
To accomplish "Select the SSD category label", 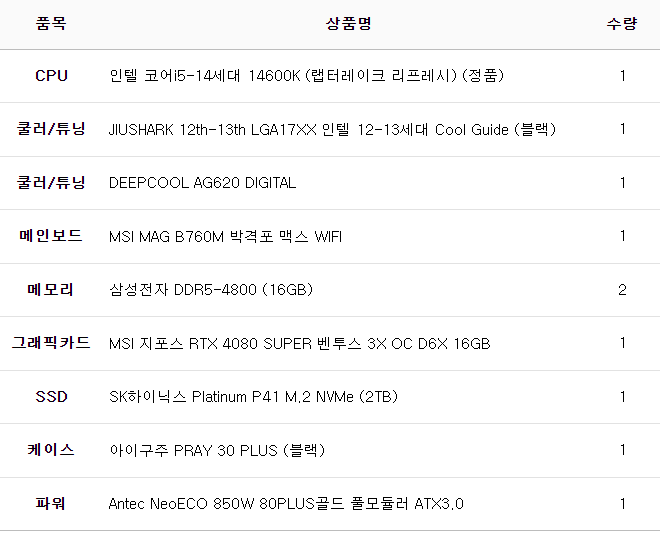I will [x=51, y=397].
